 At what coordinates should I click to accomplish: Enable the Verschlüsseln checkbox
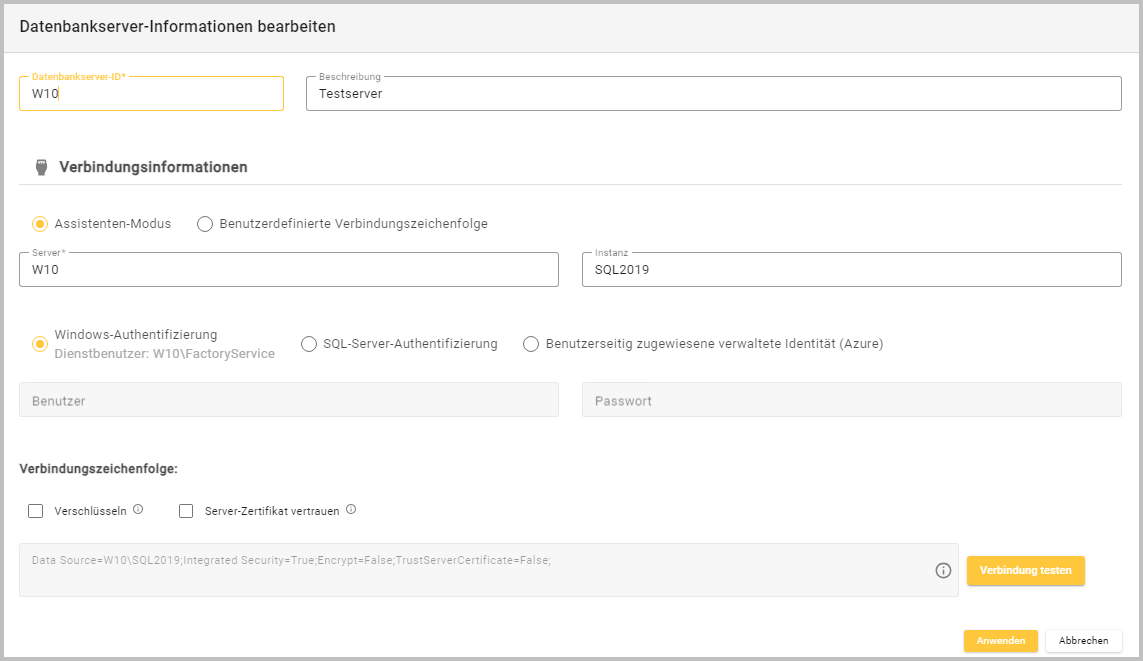pos(36,511)
